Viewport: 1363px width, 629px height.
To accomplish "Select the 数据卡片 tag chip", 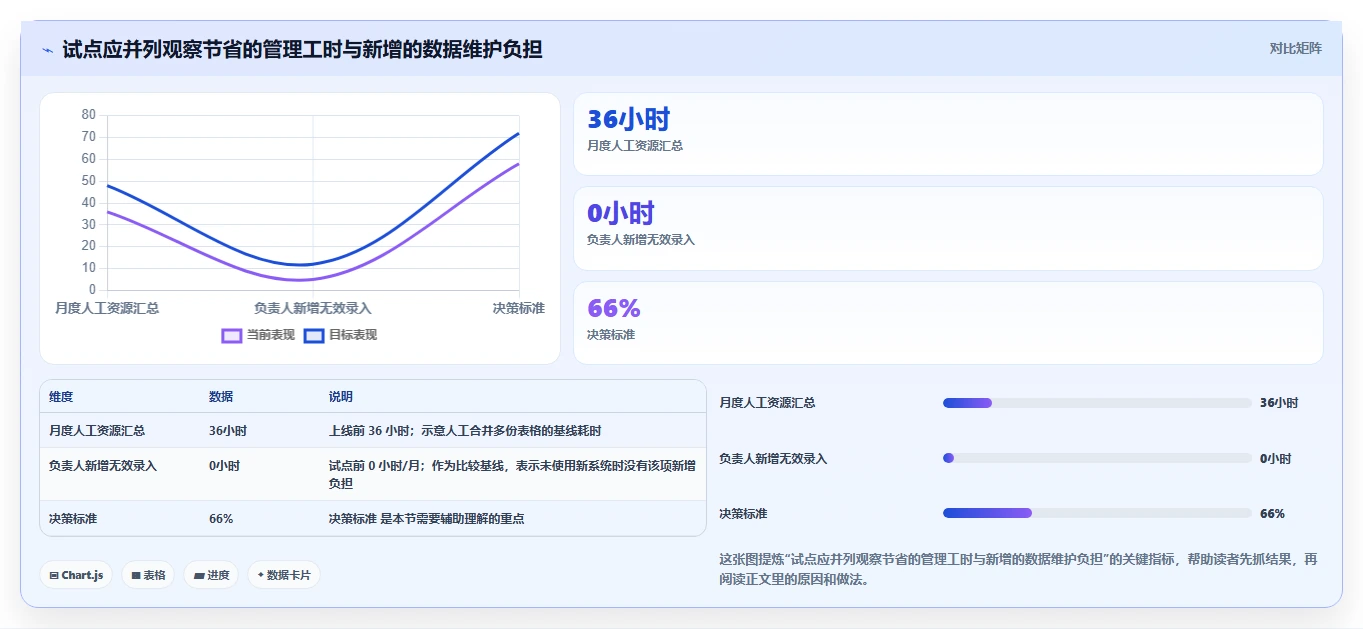I will [x=284, y=575].
